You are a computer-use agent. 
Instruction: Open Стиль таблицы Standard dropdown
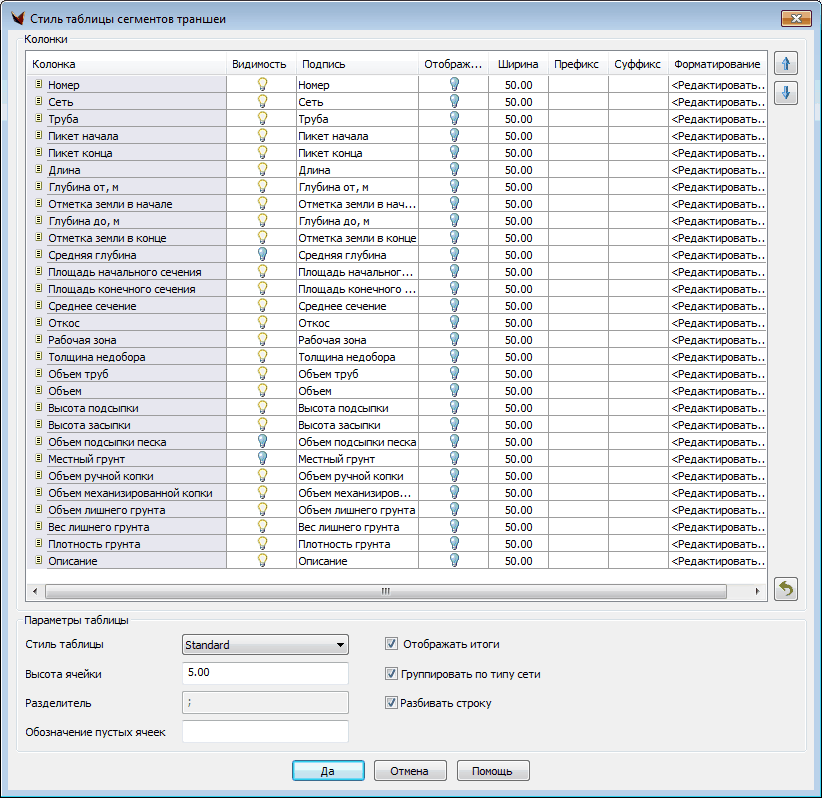(265, 645)
